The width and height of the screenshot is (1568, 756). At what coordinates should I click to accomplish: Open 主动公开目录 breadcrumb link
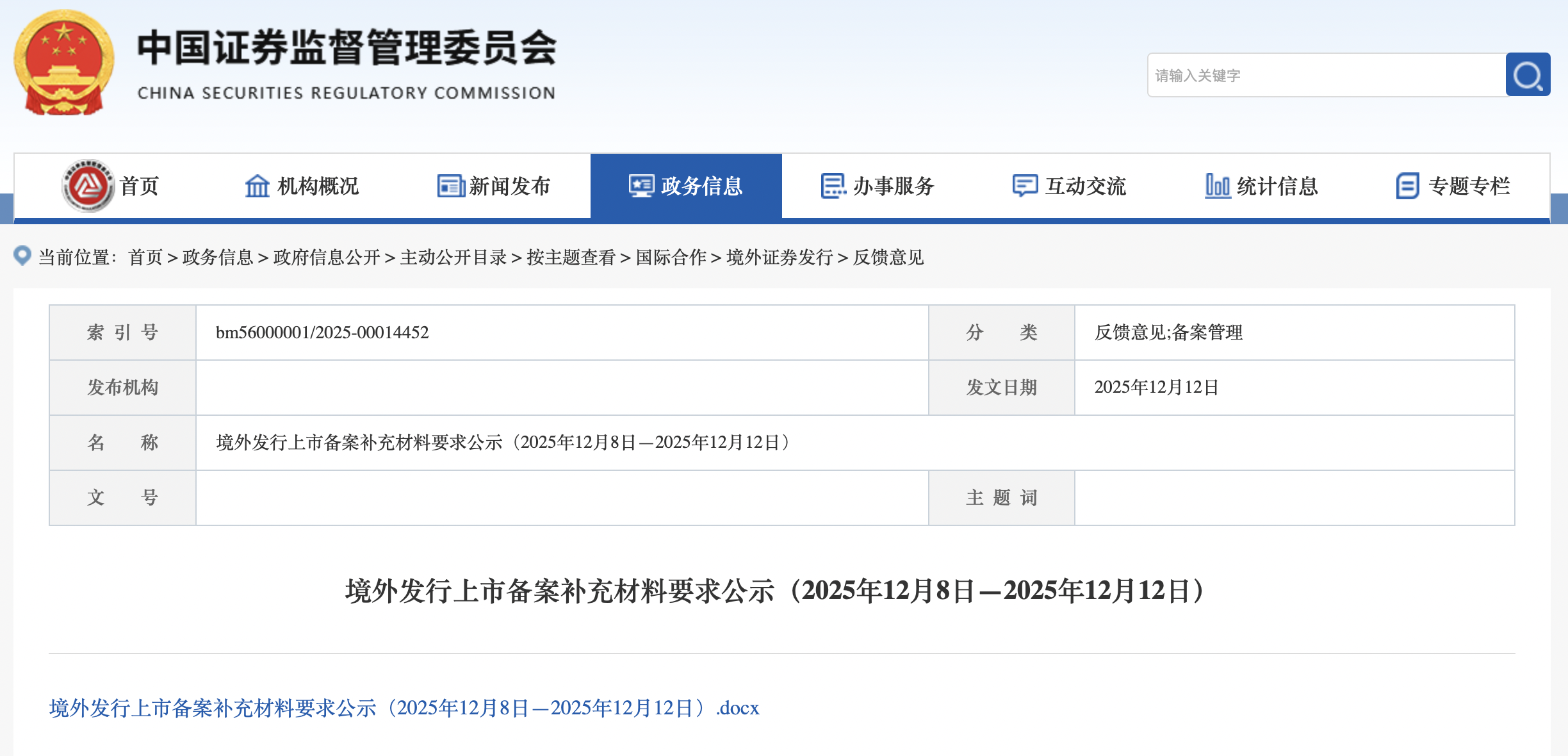453,258
